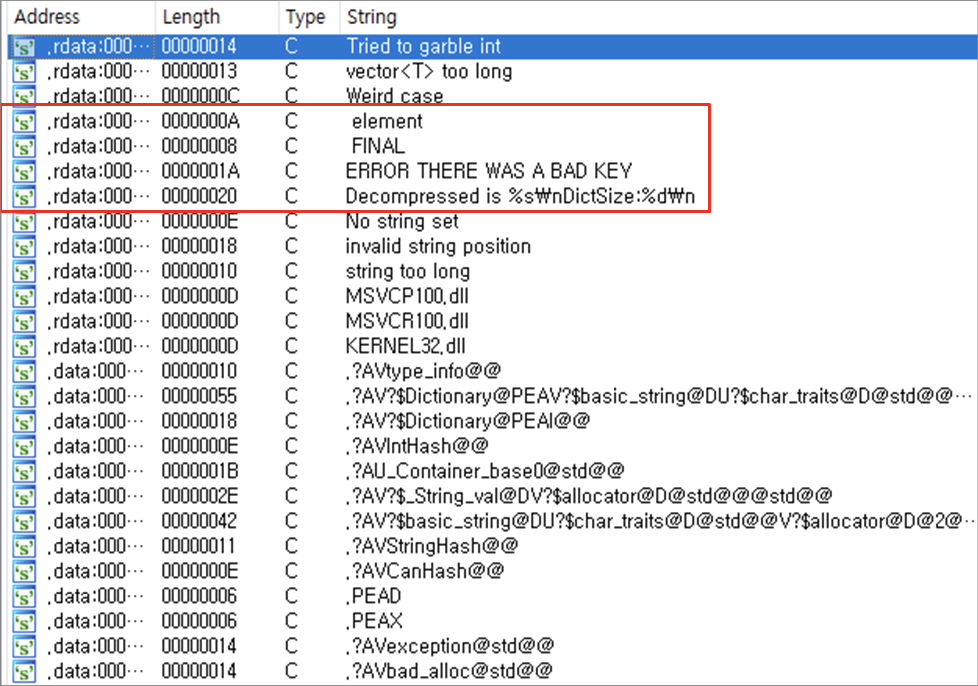Click the Type column header

305,17
